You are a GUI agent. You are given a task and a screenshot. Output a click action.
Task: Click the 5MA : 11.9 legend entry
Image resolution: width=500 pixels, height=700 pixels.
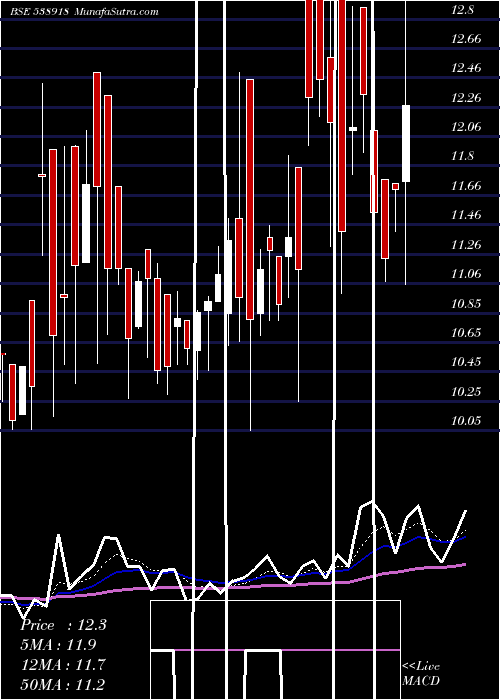pyautogui.click(x=58, y=645)
